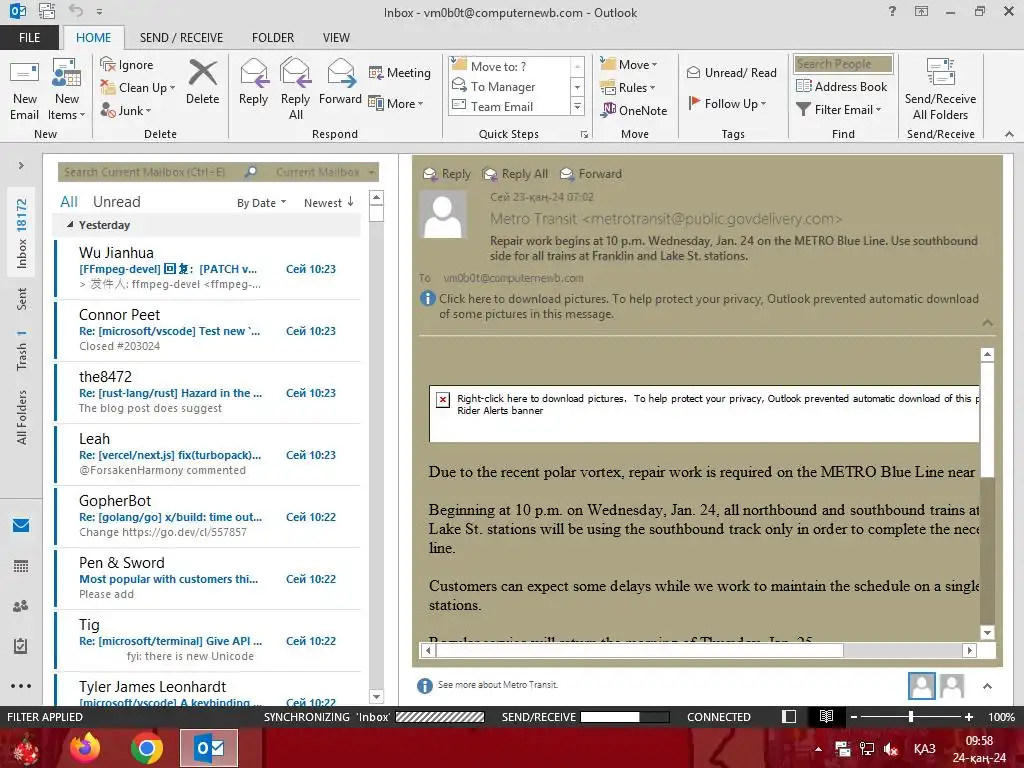Send message to OneNote
This screenshot has width=1024, height=768.
point(634,110)
